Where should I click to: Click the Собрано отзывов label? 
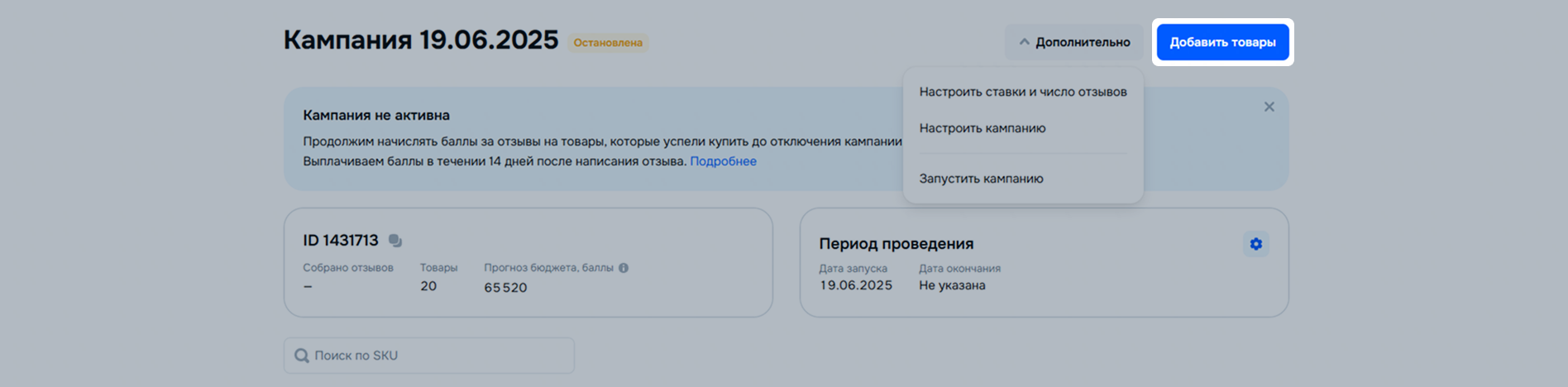pyautogui.click(x=348, y=268)
